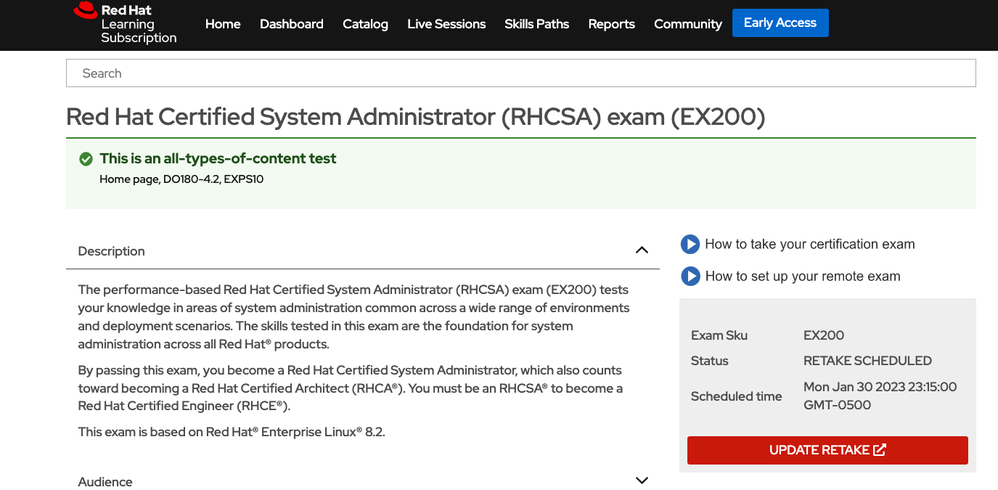Click into the Search field
Viewport: 998px width, 490px height.
520,73
